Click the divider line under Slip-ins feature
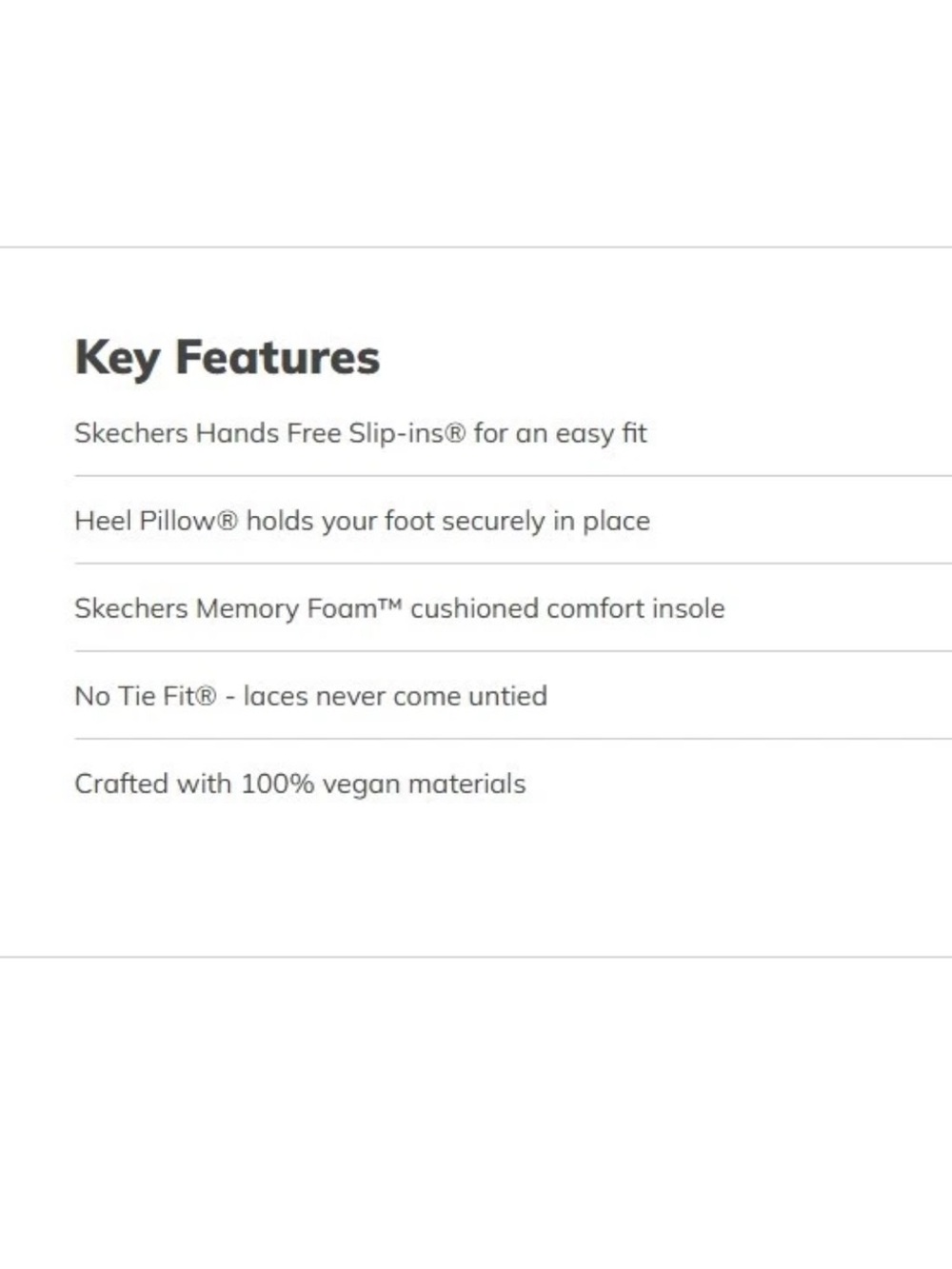Image resolution: width=952 pixels, height=1269 pixels. (x=513, y=476)
